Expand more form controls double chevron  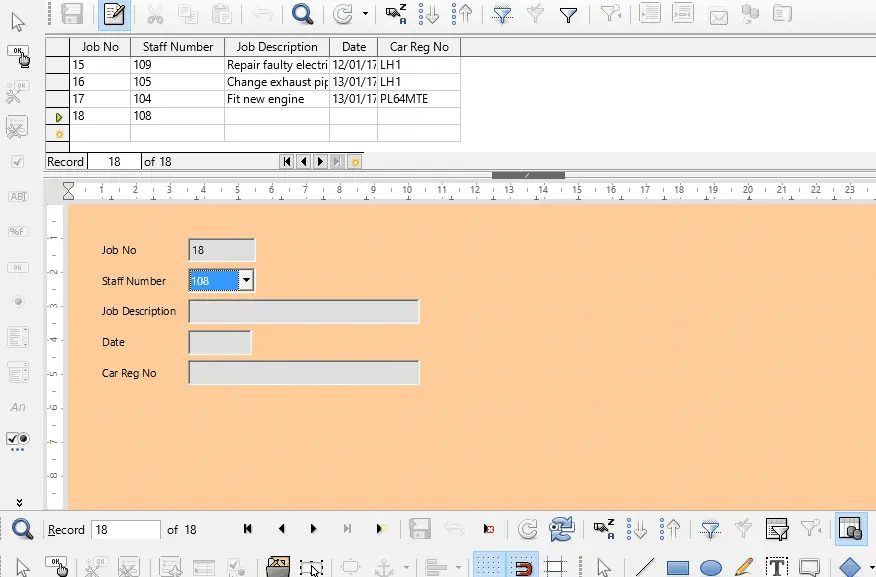[x=19, y=503]
